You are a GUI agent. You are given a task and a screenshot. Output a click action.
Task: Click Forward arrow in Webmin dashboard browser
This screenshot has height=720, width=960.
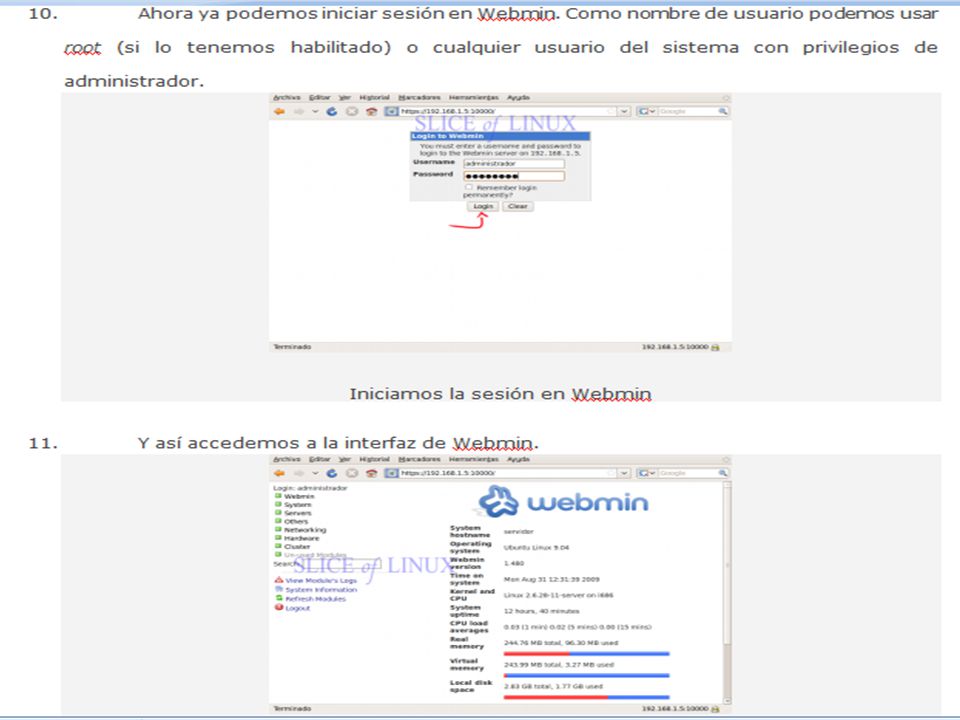pos(299,473)
